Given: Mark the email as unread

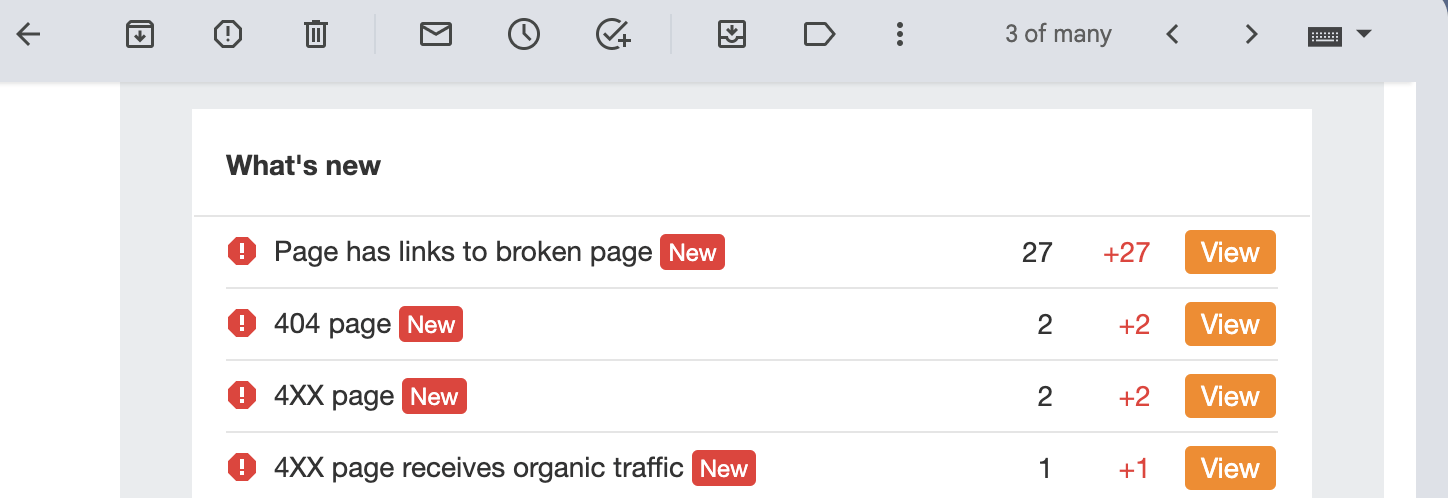Looking at the screenshot, I should click(435, 35).
